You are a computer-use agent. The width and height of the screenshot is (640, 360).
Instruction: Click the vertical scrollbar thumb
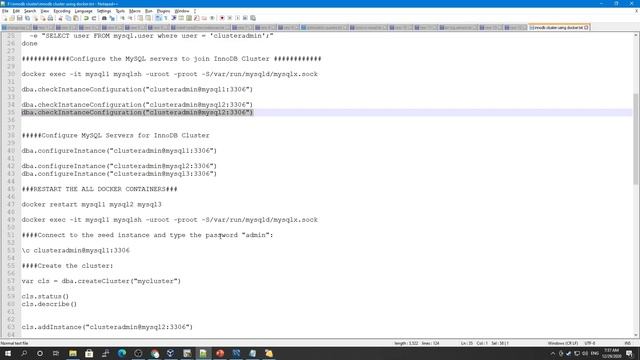(x=636, y=139)
